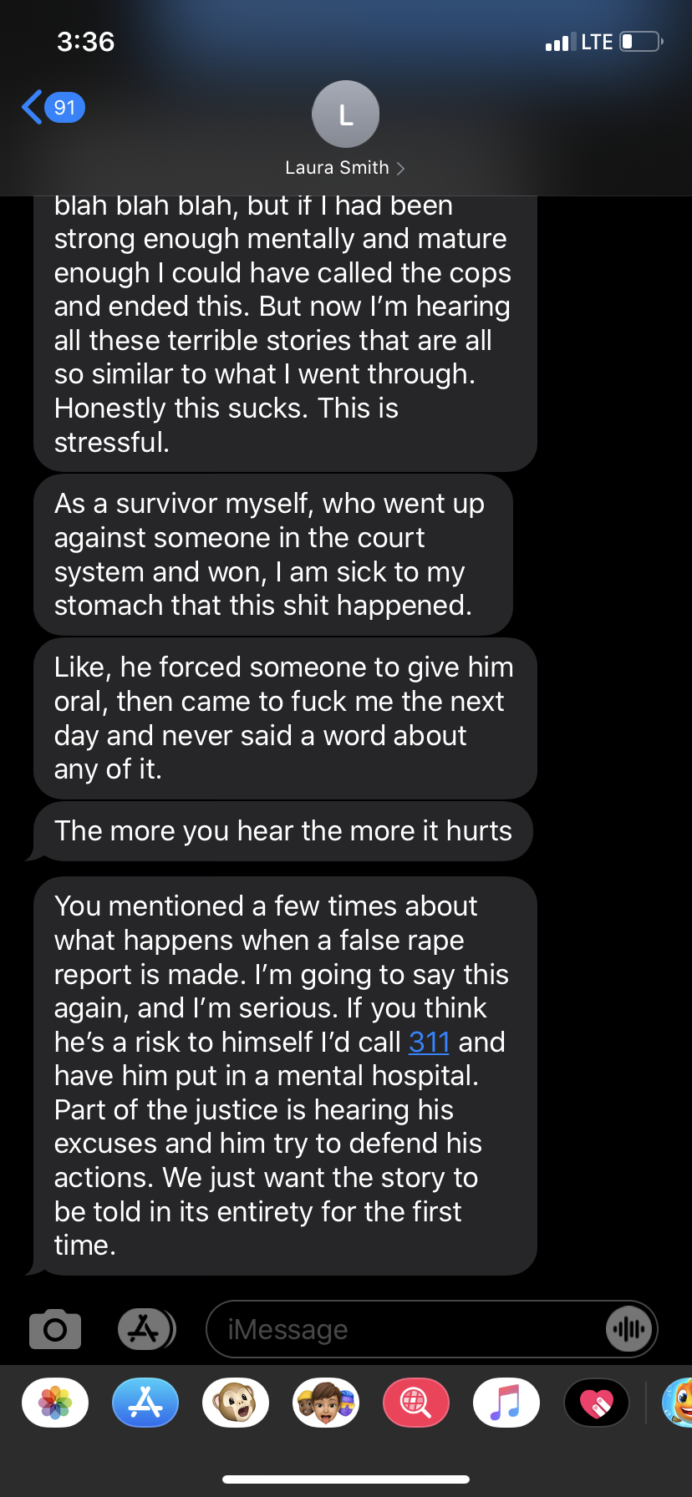The width and height of the screenshot is (692, 1497).
Task: Tap the 311 phone number link
Action: (x=429, y=1042)
